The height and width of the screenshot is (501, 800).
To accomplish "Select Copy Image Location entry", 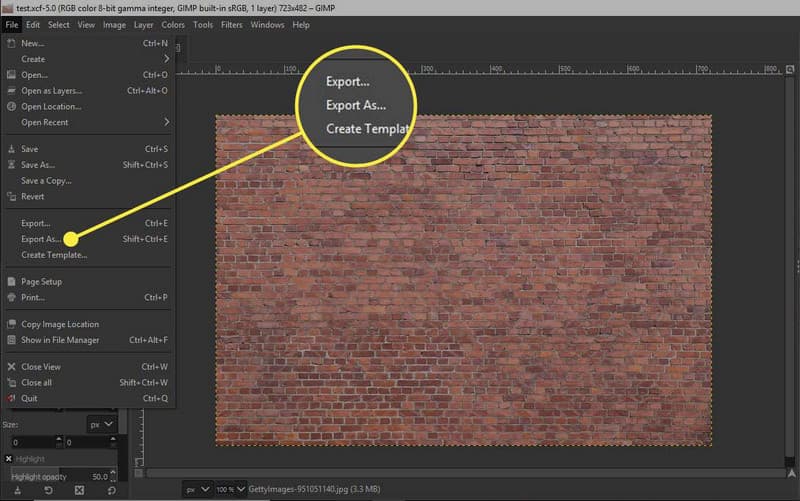I will click(x=88, y=324).
